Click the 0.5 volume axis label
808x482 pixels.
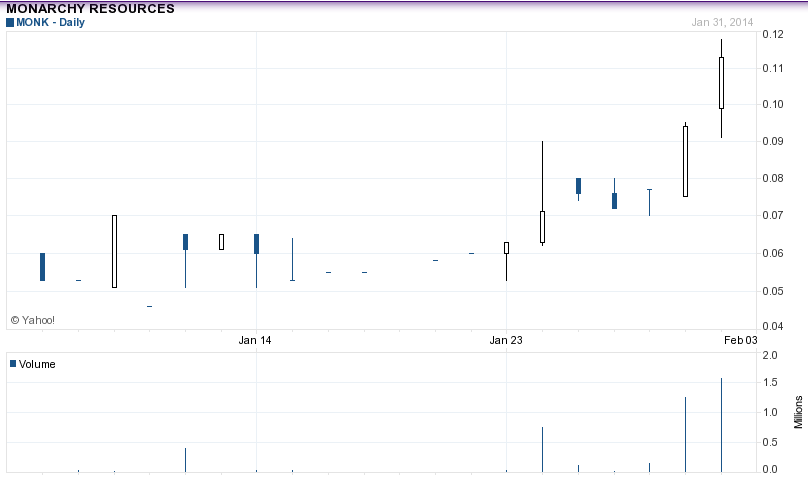tap(770, 442)
